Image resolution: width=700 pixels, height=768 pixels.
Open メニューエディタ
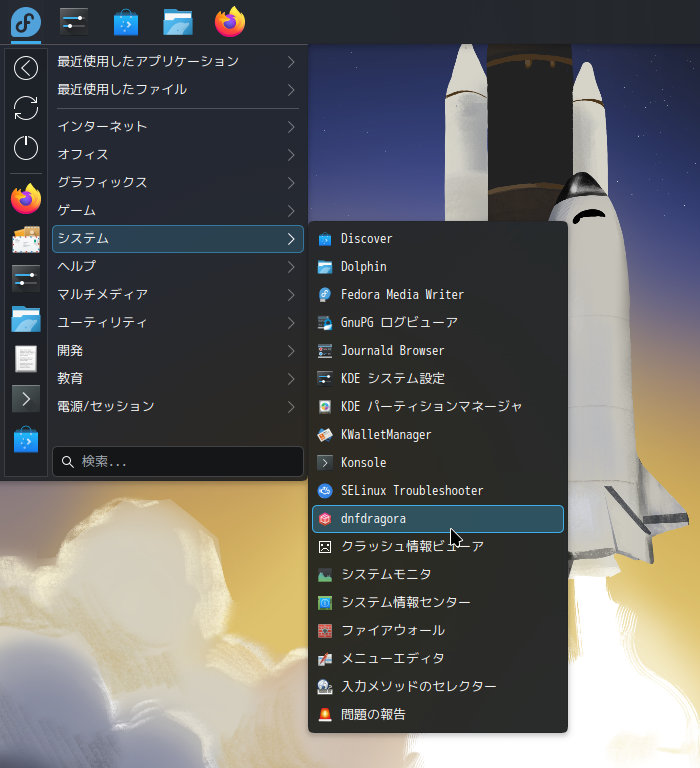438,659
